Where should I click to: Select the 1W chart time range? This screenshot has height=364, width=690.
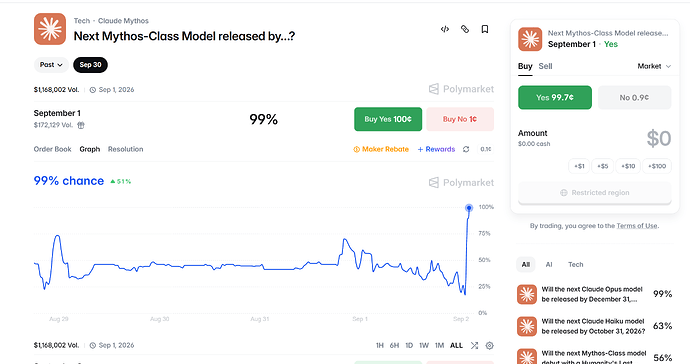click(424, 346)
